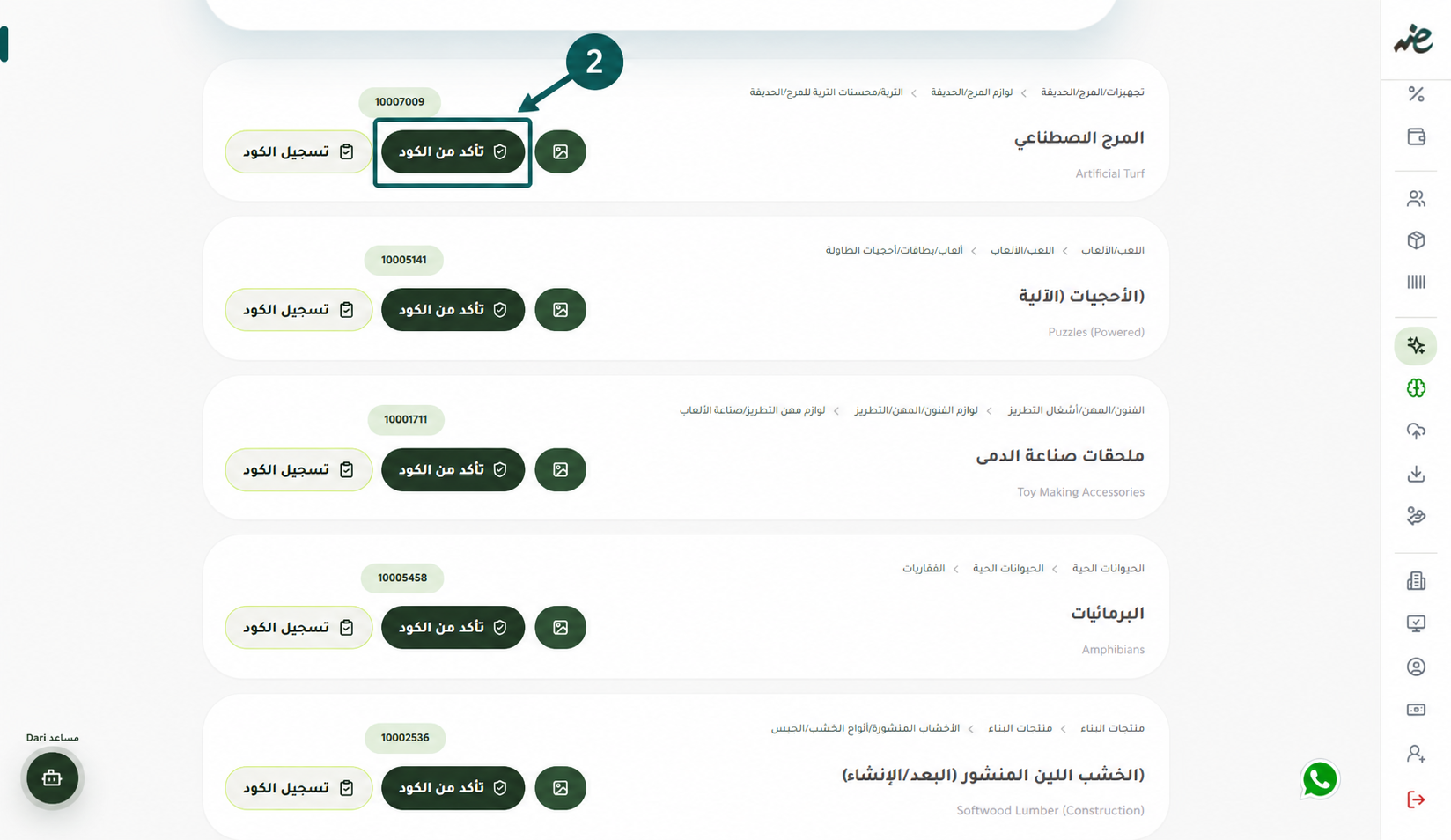Viewport: 1451px width, 840px height.
Task: Open the building sidebar icon
Action: point(1416,580)
